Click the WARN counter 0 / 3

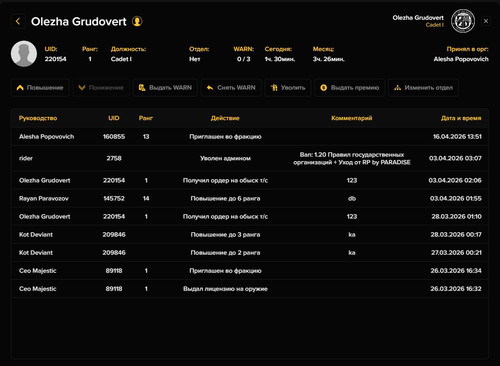243,59
